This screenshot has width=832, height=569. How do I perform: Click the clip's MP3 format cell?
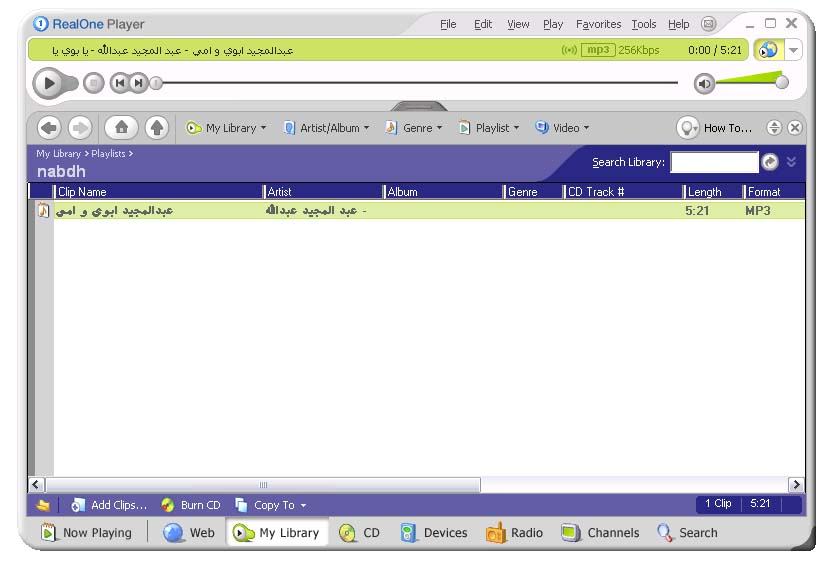[x=758, y=211]
